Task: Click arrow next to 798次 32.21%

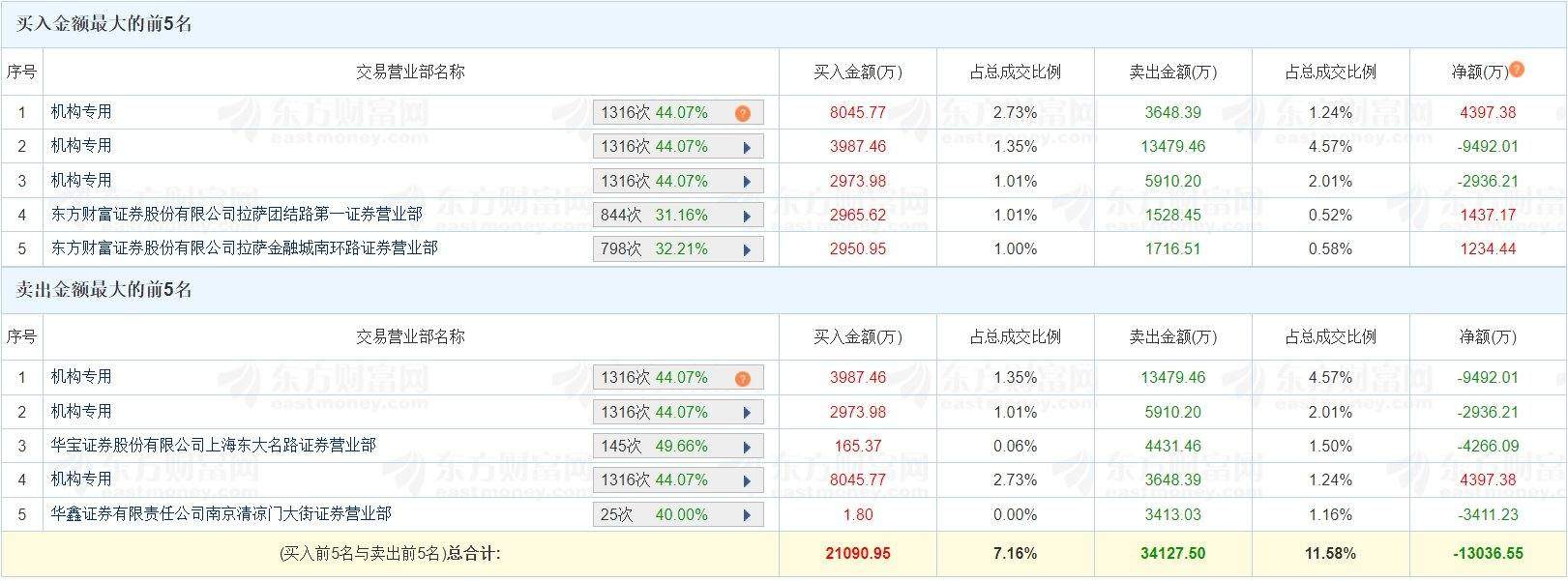Action: click(x=747, y=249)
